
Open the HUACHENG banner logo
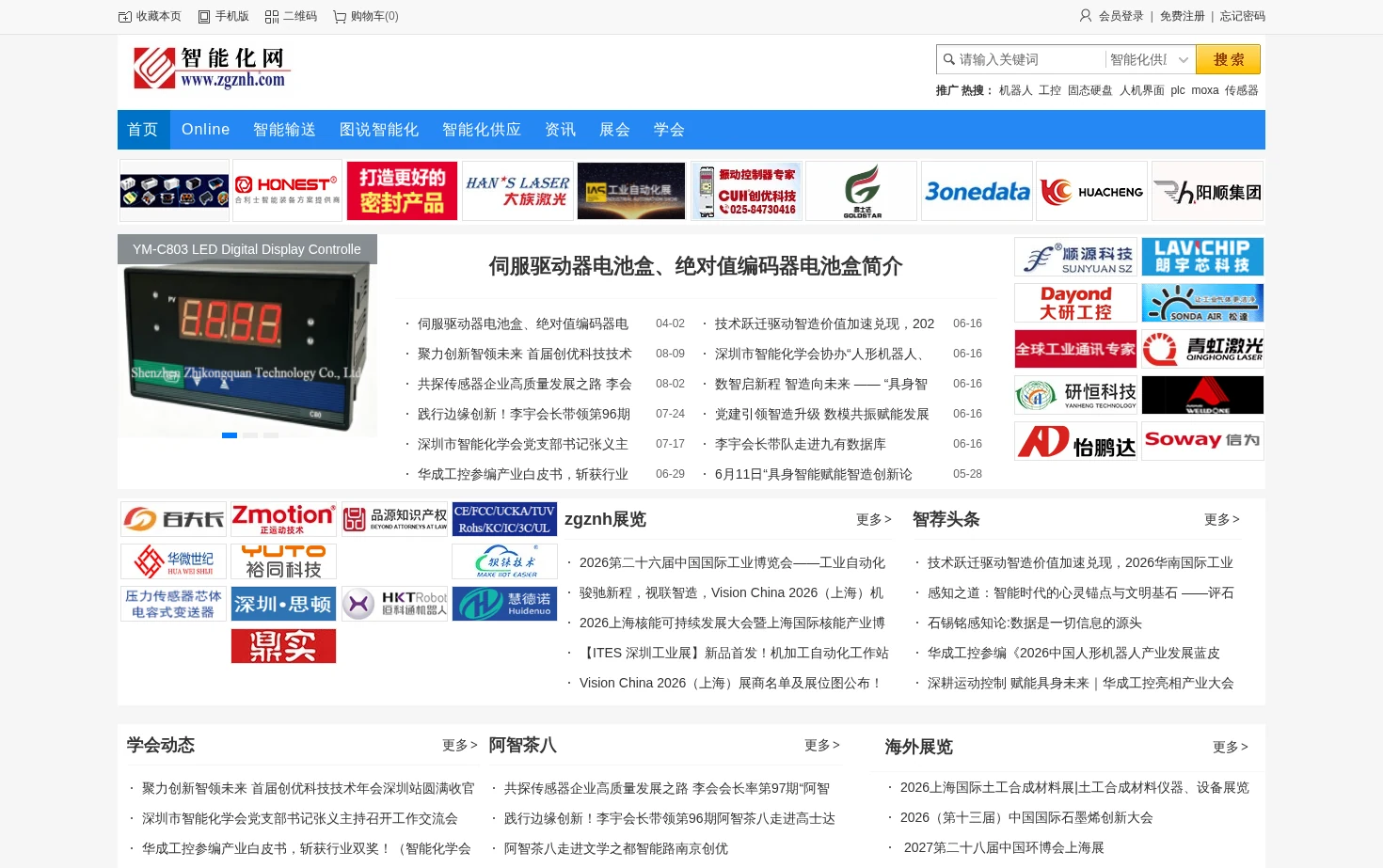[1091, 191]
